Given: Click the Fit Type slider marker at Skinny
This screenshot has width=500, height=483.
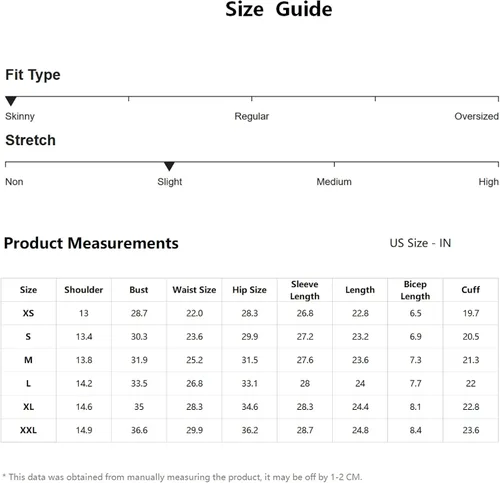Looking at the screenshot, I should point(11,101).
